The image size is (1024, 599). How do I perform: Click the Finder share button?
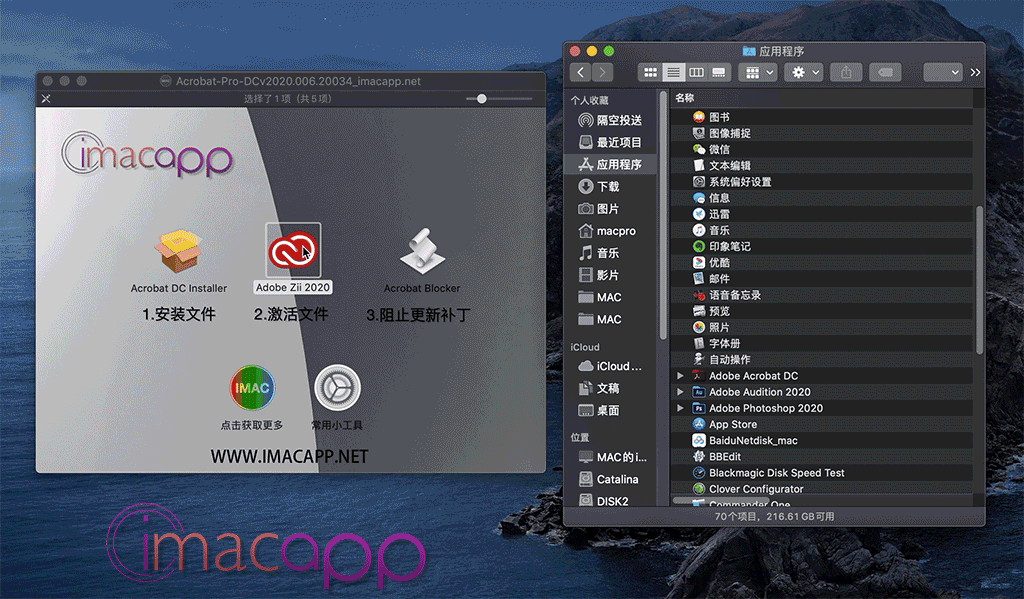click(x=846, y=73)
